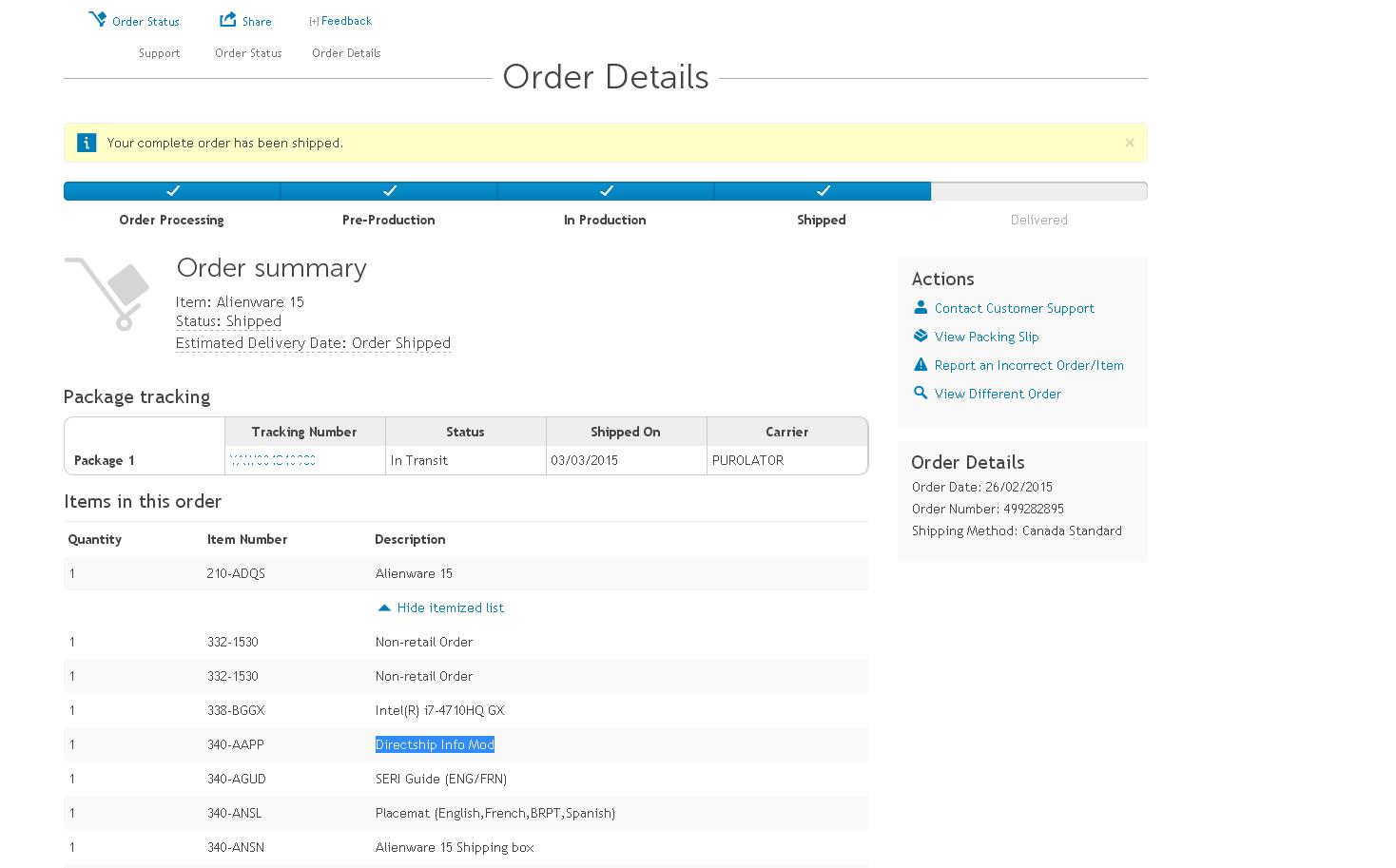This screenshot has height=868, width=1396.
Task: Click the Shipped checkmark progress step
Action: coord(823,191)
